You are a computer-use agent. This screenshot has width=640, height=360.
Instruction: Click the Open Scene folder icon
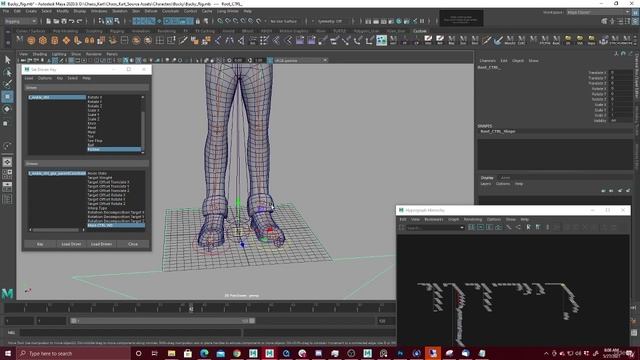click(x=56, y=21)
